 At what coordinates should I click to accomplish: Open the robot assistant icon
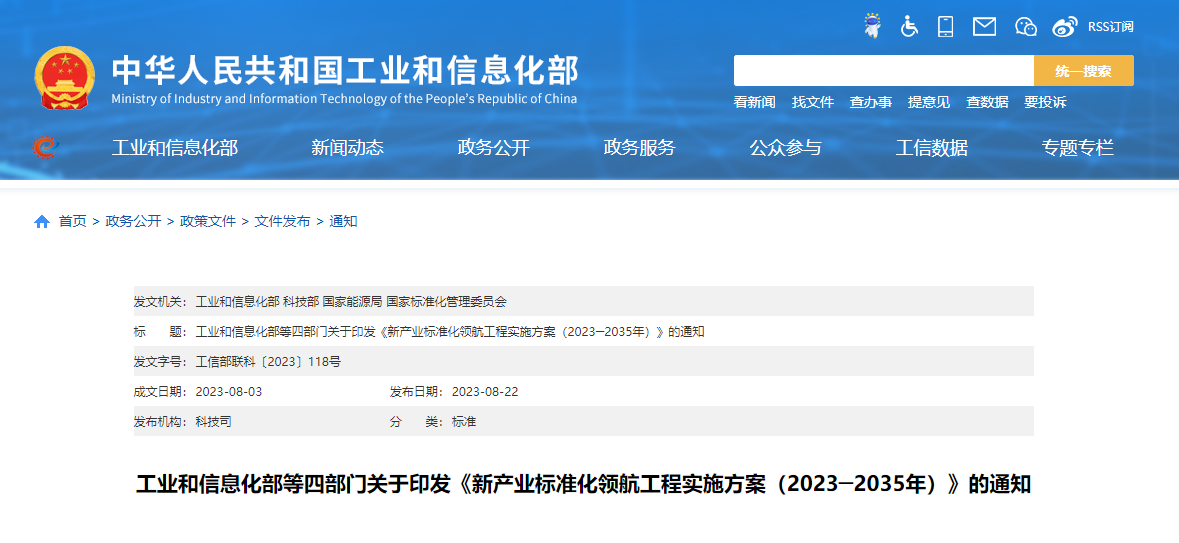tap(873, 26)
